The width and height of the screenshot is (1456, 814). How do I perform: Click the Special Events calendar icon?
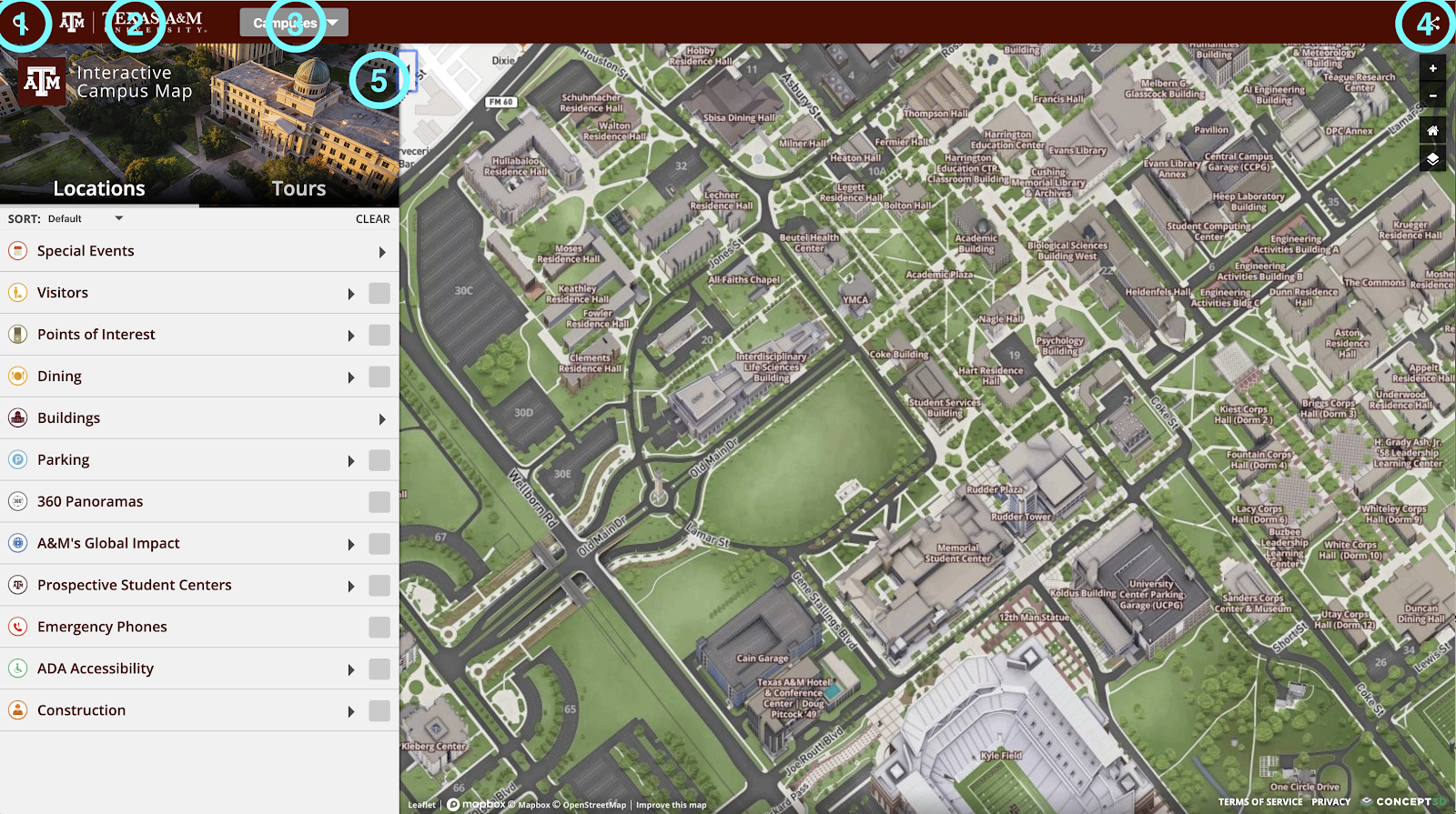17,251
